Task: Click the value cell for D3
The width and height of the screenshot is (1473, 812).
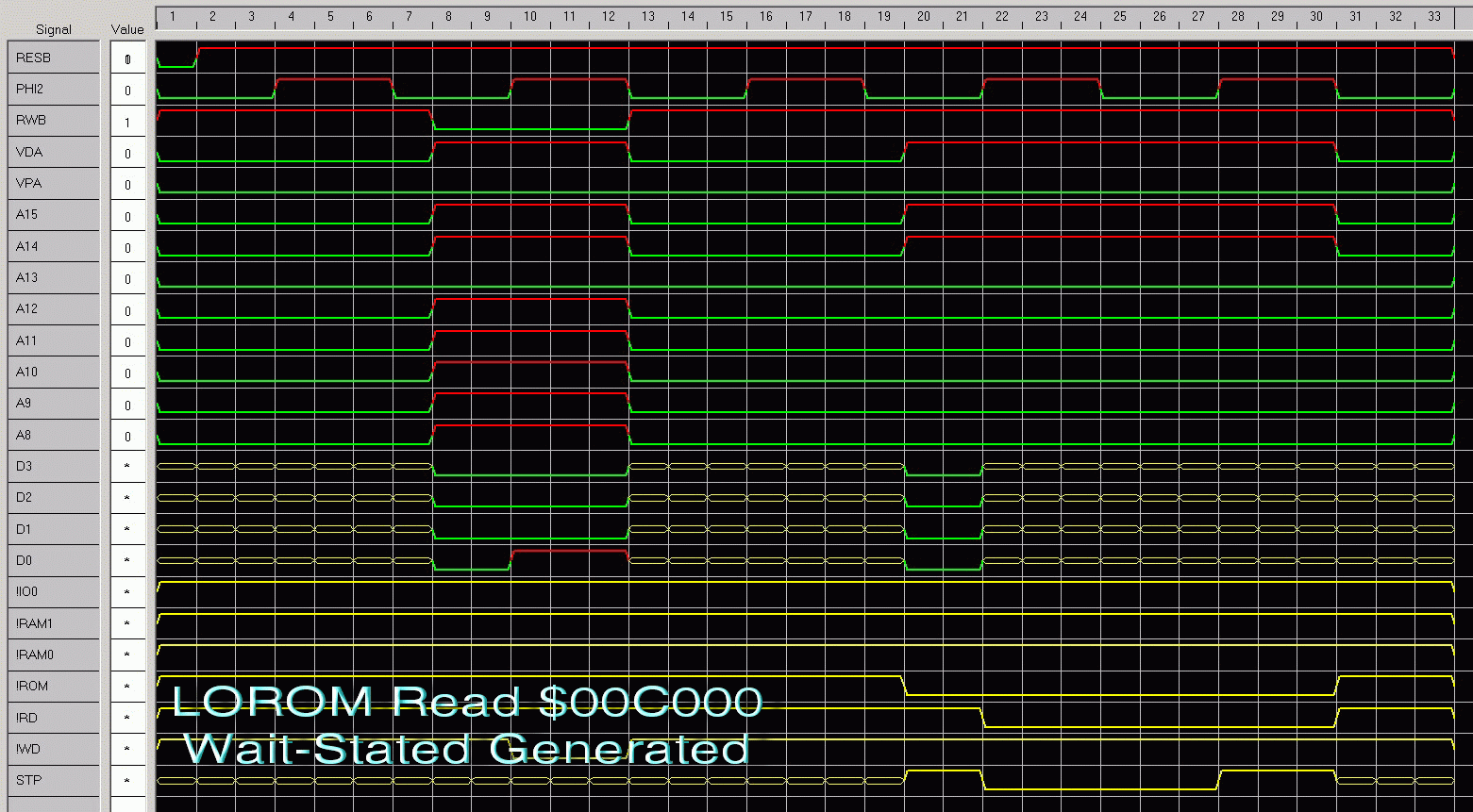Action: coord(127,467)
